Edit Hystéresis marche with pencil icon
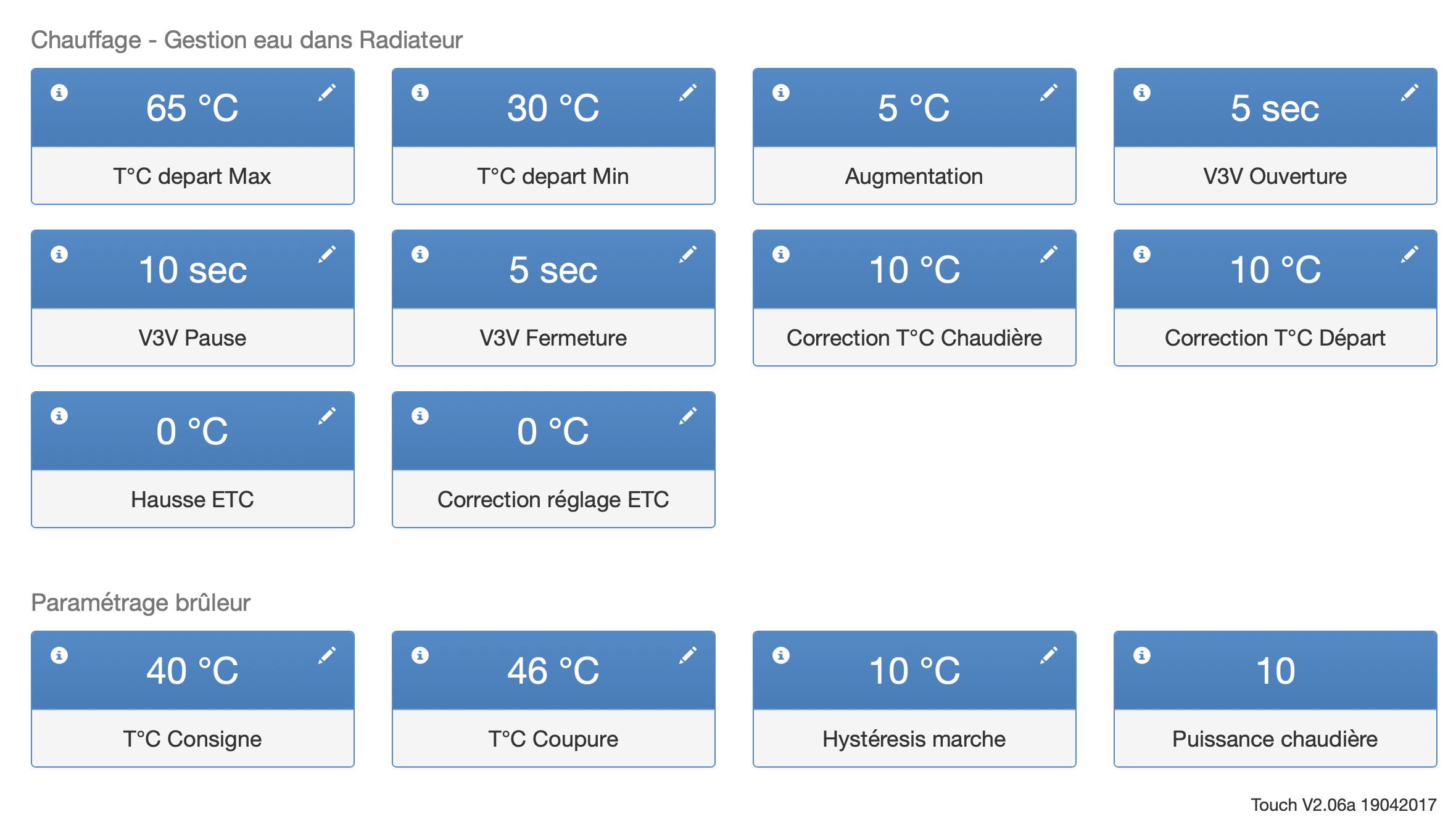Image resolution: width=1456 pixels, height=817 pixels. (1049, 655)
